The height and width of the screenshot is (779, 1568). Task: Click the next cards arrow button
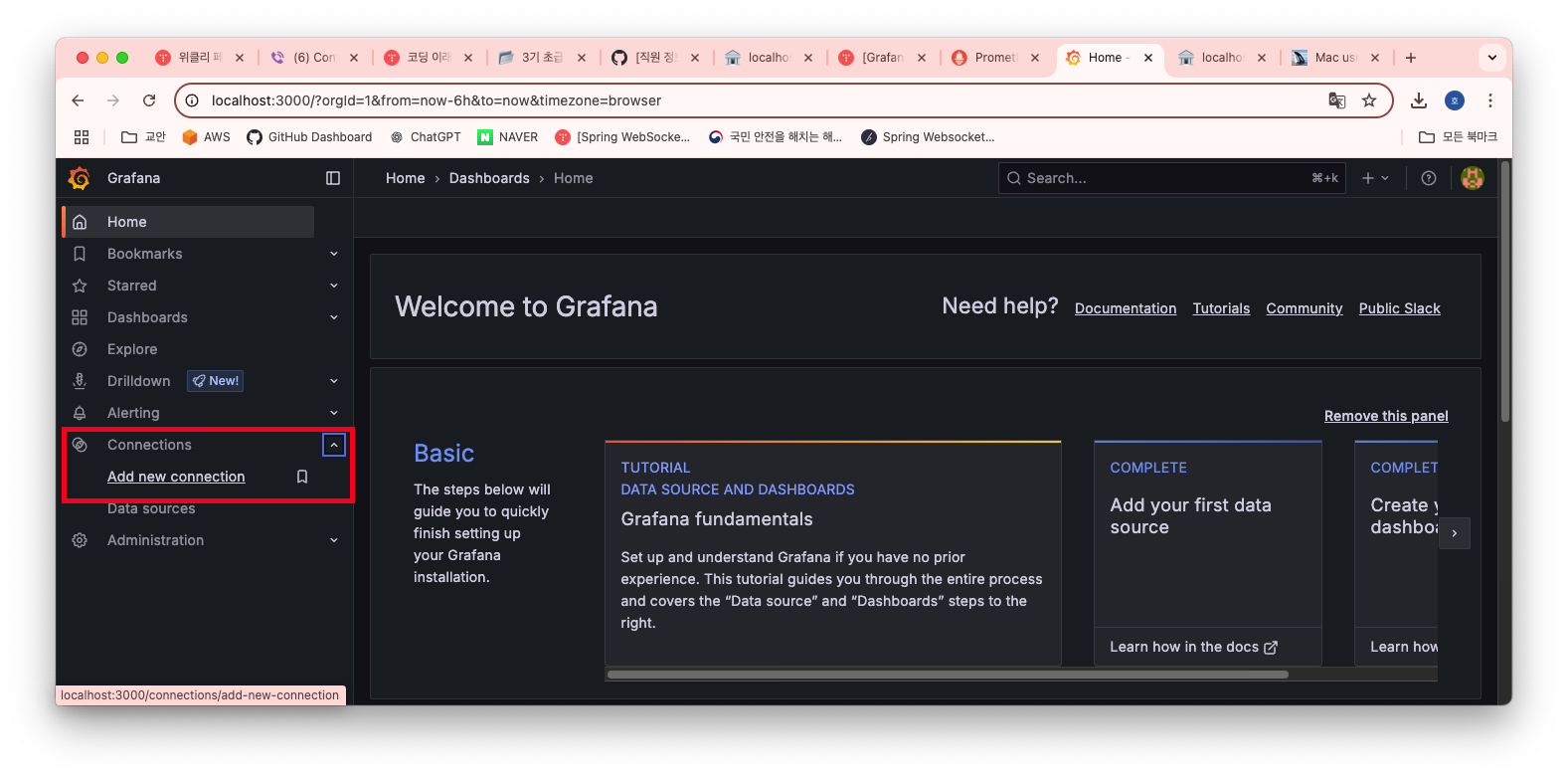point(1455,533)
